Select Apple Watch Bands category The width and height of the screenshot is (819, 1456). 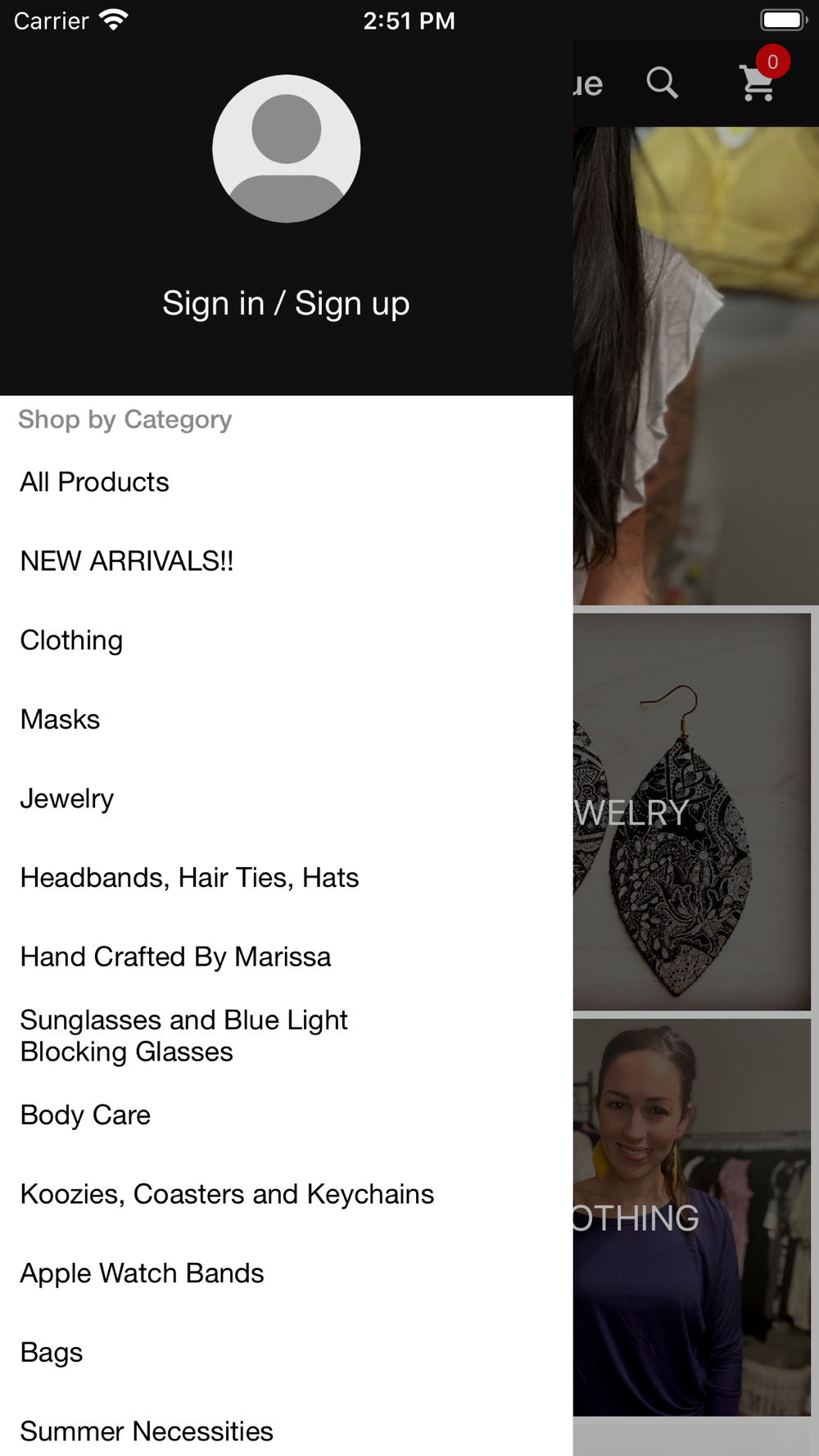coord(286,1273)
